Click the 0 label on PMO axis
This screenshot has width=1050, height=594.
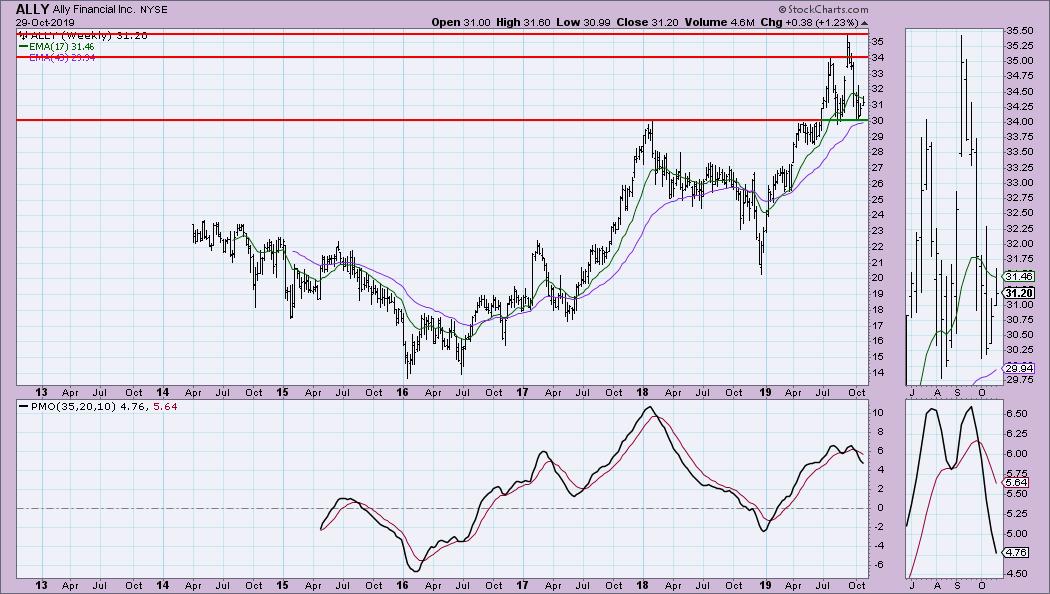(x=880, y=508)
